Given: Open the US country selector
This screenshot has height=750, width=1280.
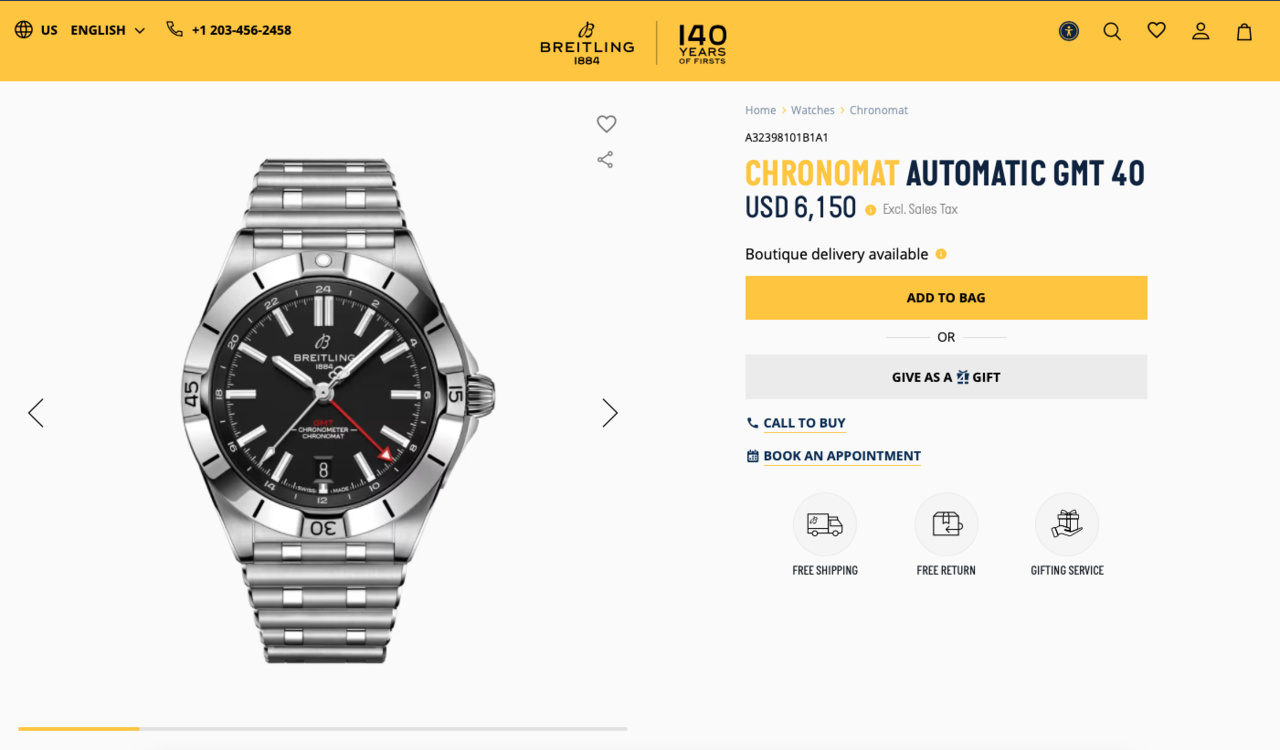Looking at the screenshot, I should (x=37, y=30).
